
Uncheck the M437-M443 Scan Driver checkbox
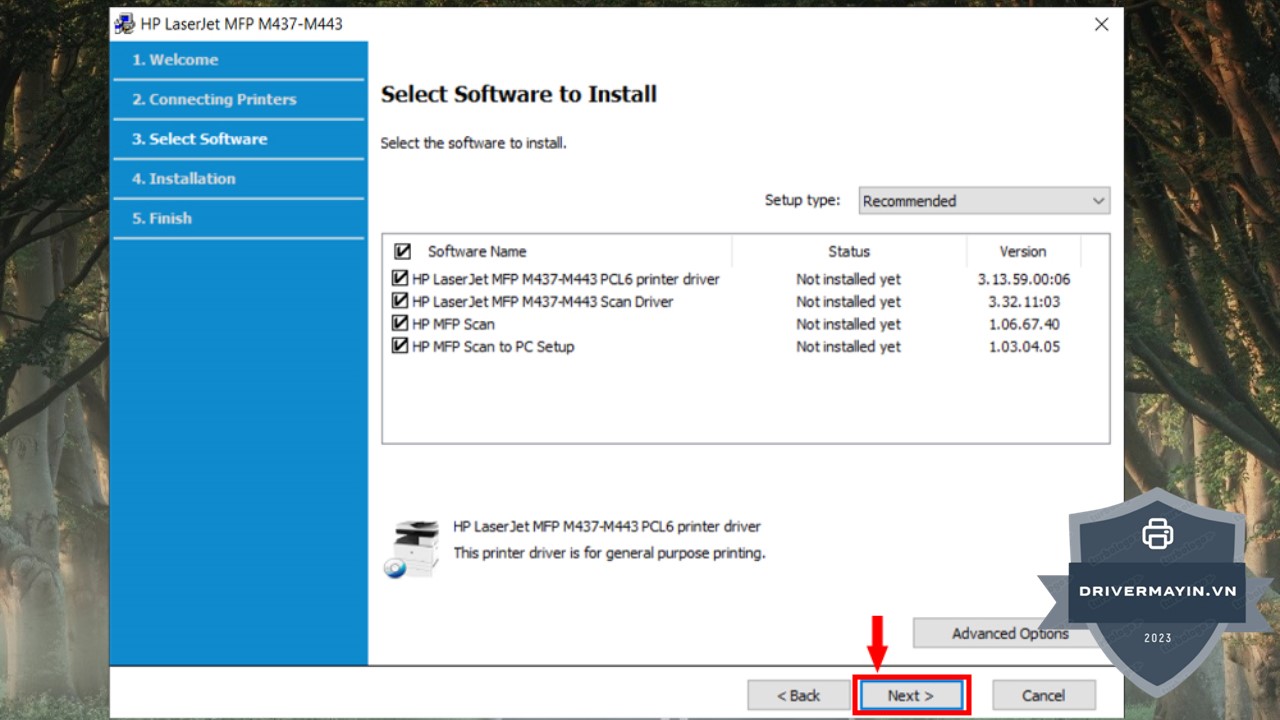(x=400, y=301)
